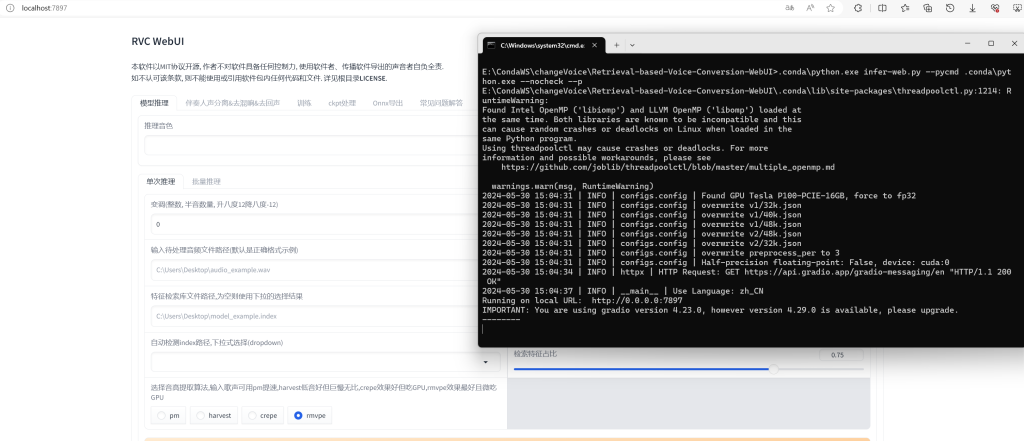This screenshot has width=1024, height=441.
Task: Click 'overwrite preprocess_per to 3' log line
Action: click(x=661, y=253)
